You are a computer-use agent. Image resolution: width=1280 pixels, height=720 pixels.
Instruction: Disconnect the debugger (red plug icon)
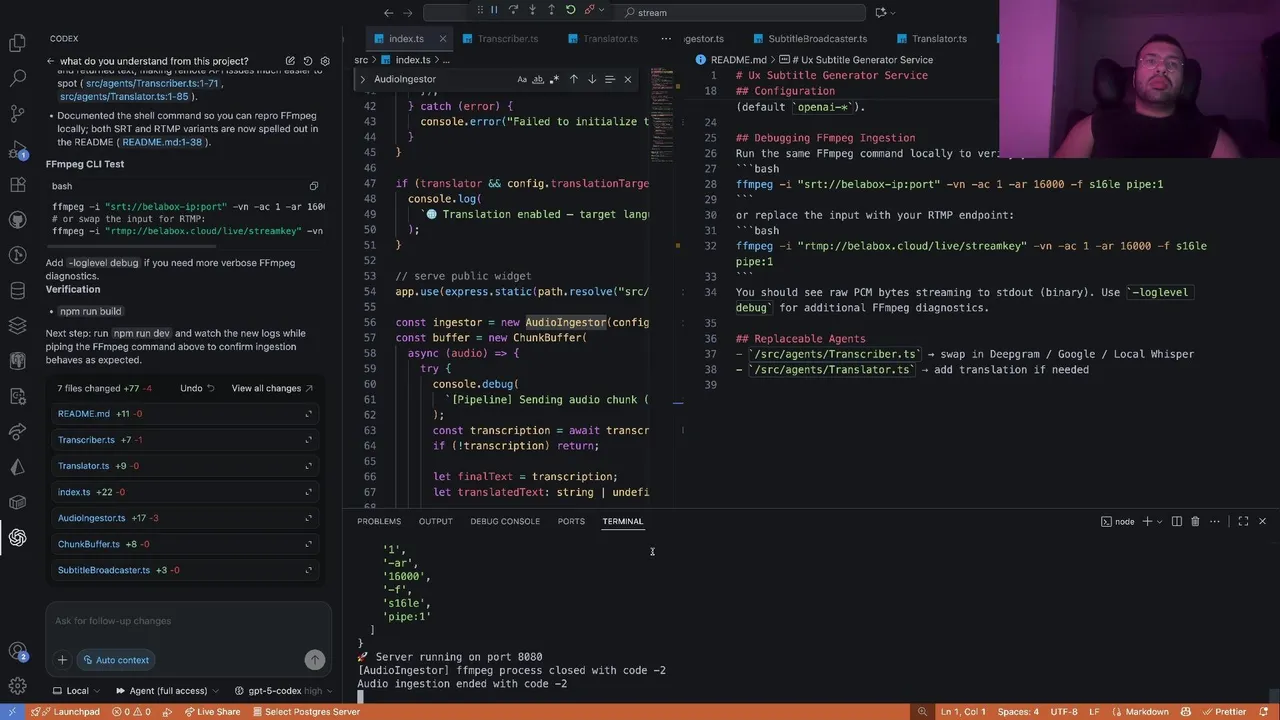589,10
